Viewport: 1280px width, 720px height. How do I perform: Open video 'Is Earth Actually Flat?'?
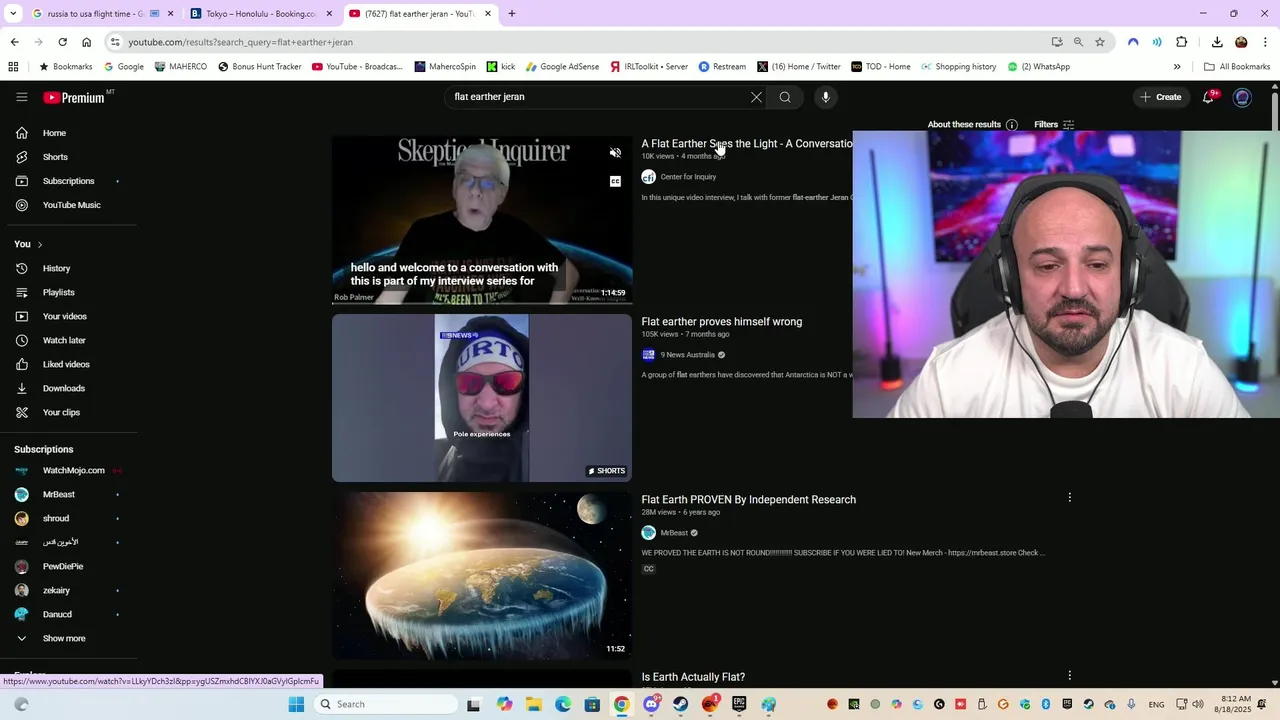693,677
